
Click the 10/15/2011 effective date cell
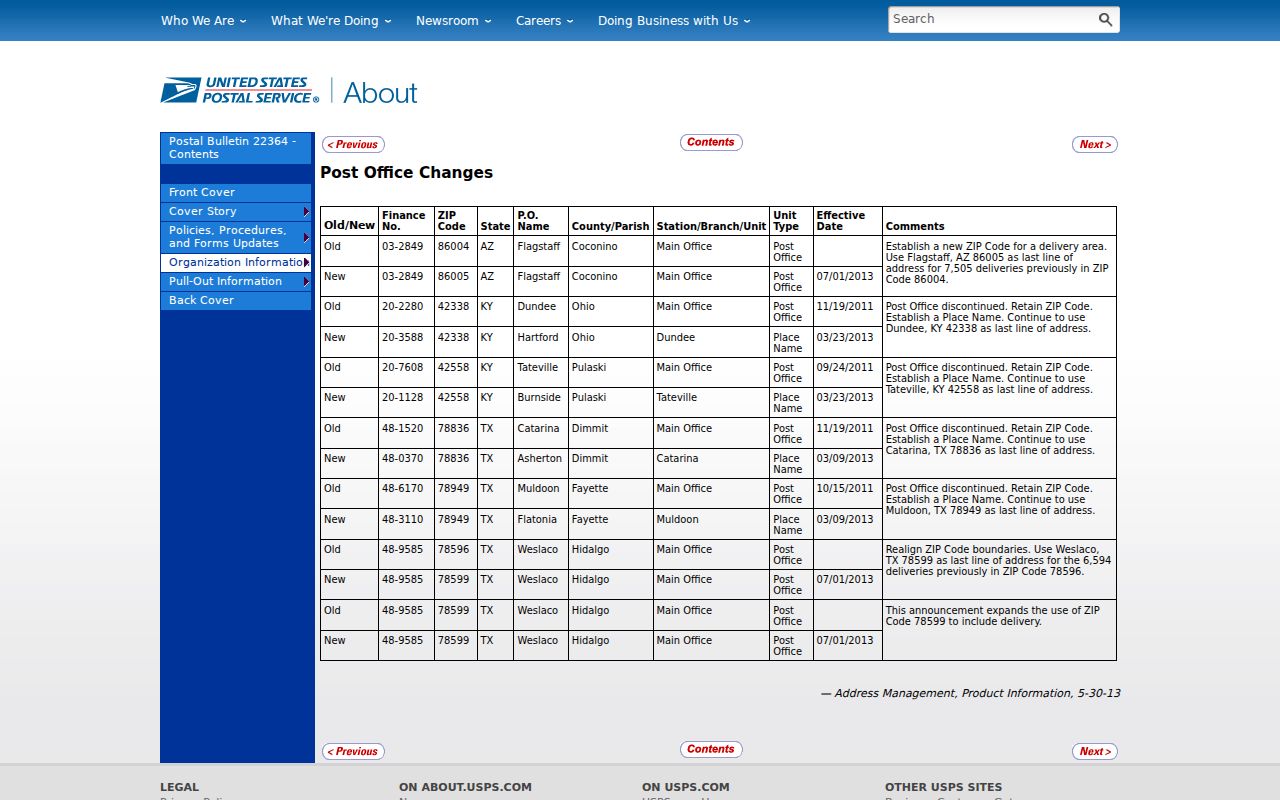[847, 493]
